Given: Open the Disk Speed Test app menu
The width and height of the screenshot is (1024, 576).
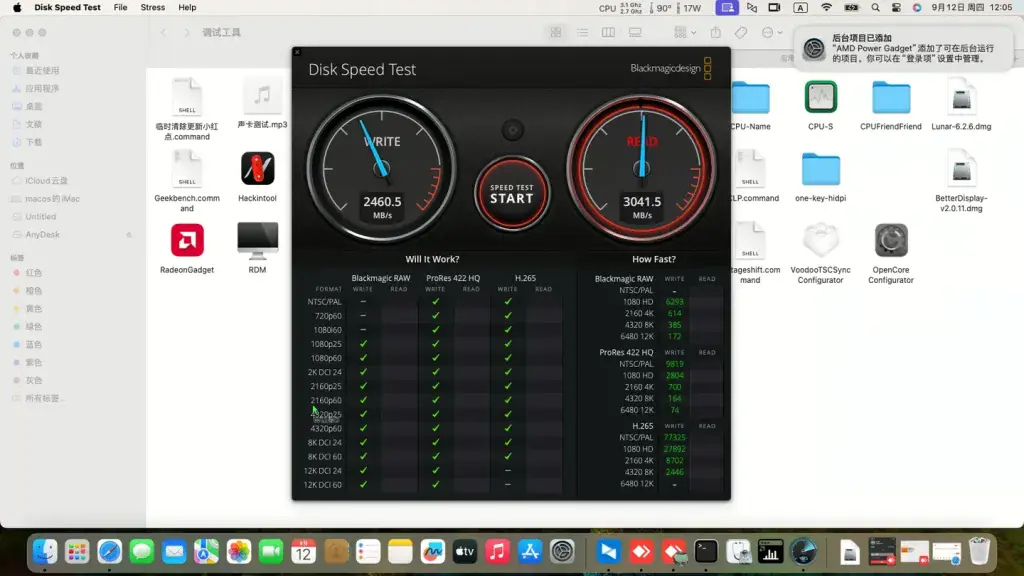Looking at the screenshot, I should (67, 7).
